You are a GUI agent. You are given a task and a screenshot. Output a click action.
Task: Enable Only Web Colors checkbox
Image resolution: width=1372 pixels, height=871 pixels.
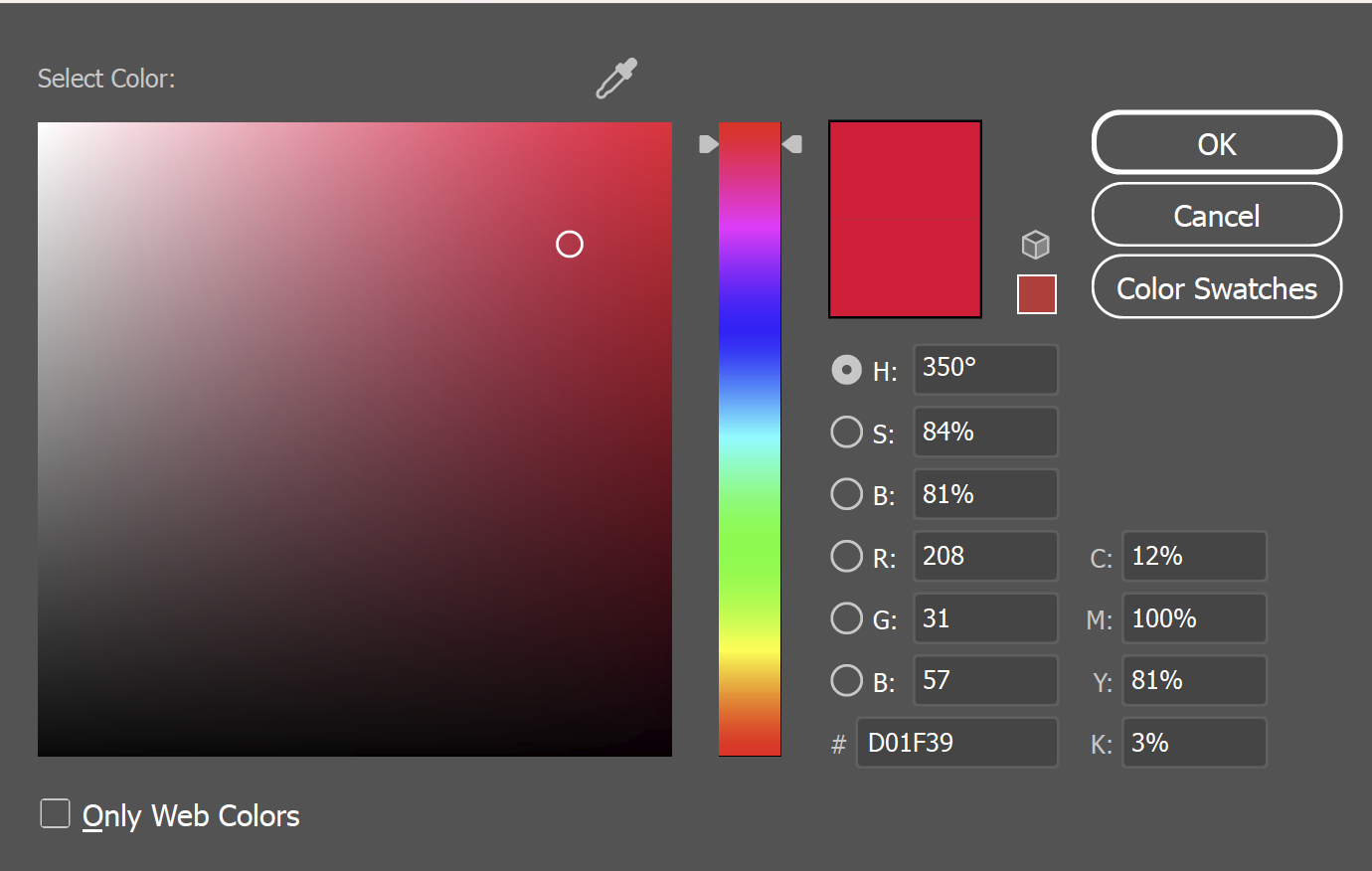click(x=55, y=813)
